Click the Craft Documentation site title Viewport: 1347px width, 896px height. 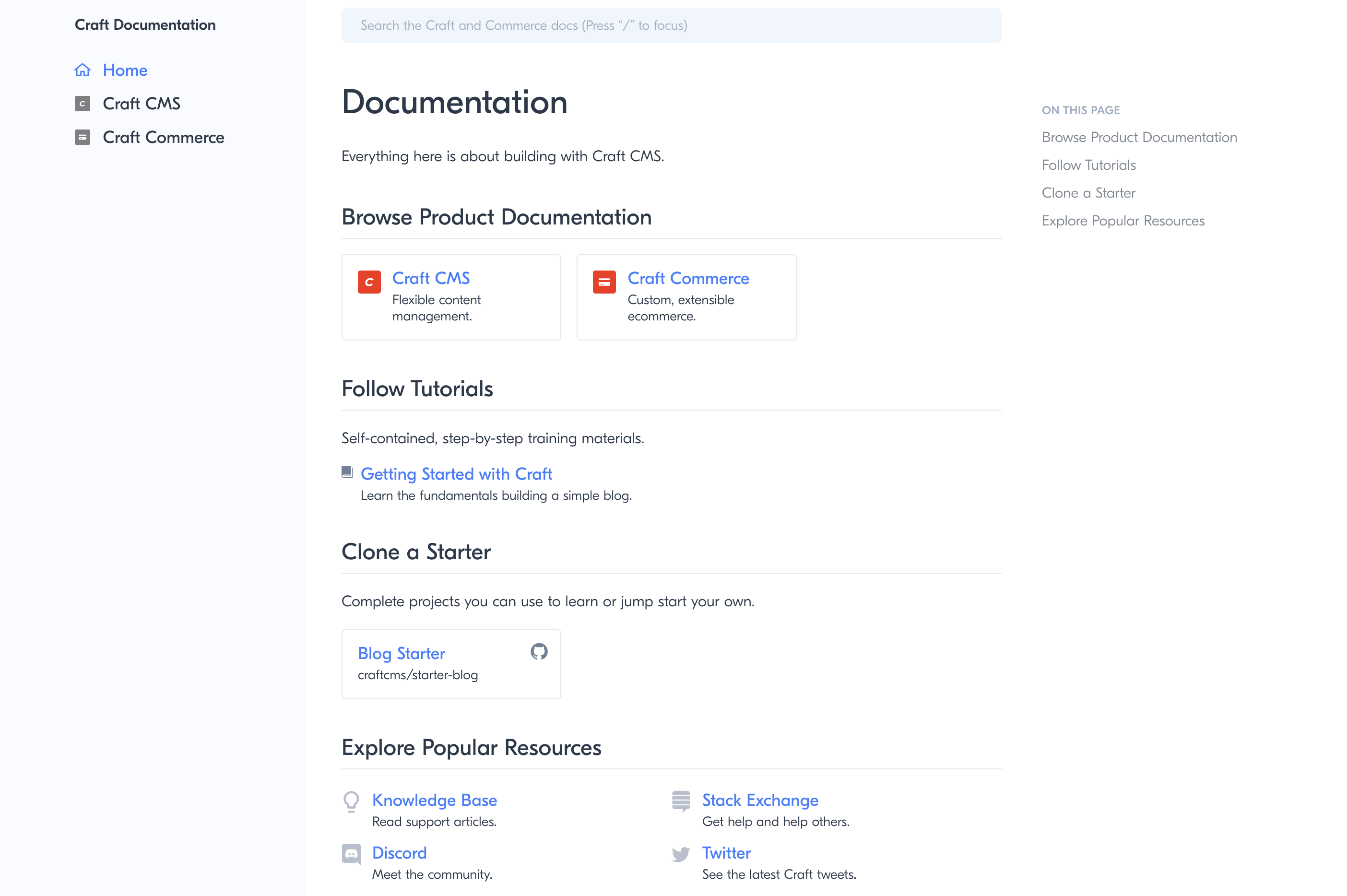tap(145, 24)
